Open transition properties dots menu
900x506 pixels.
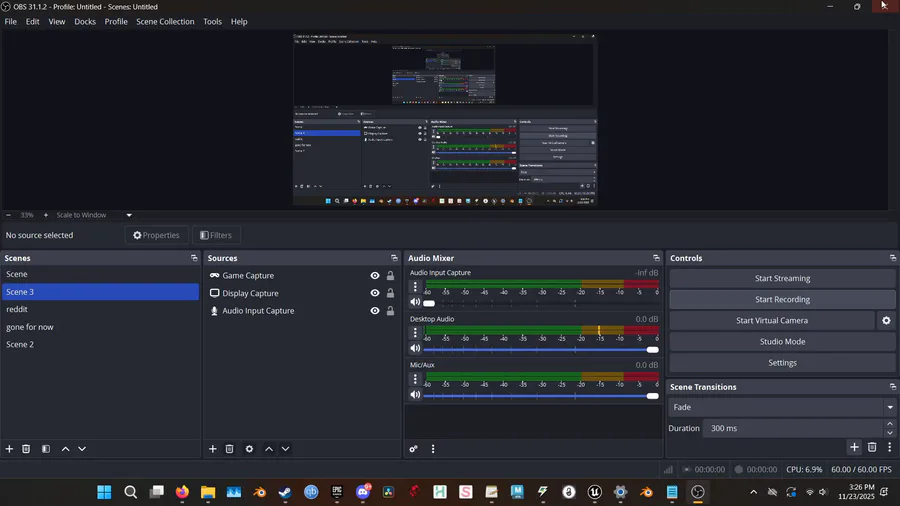(x=890, y=447)
